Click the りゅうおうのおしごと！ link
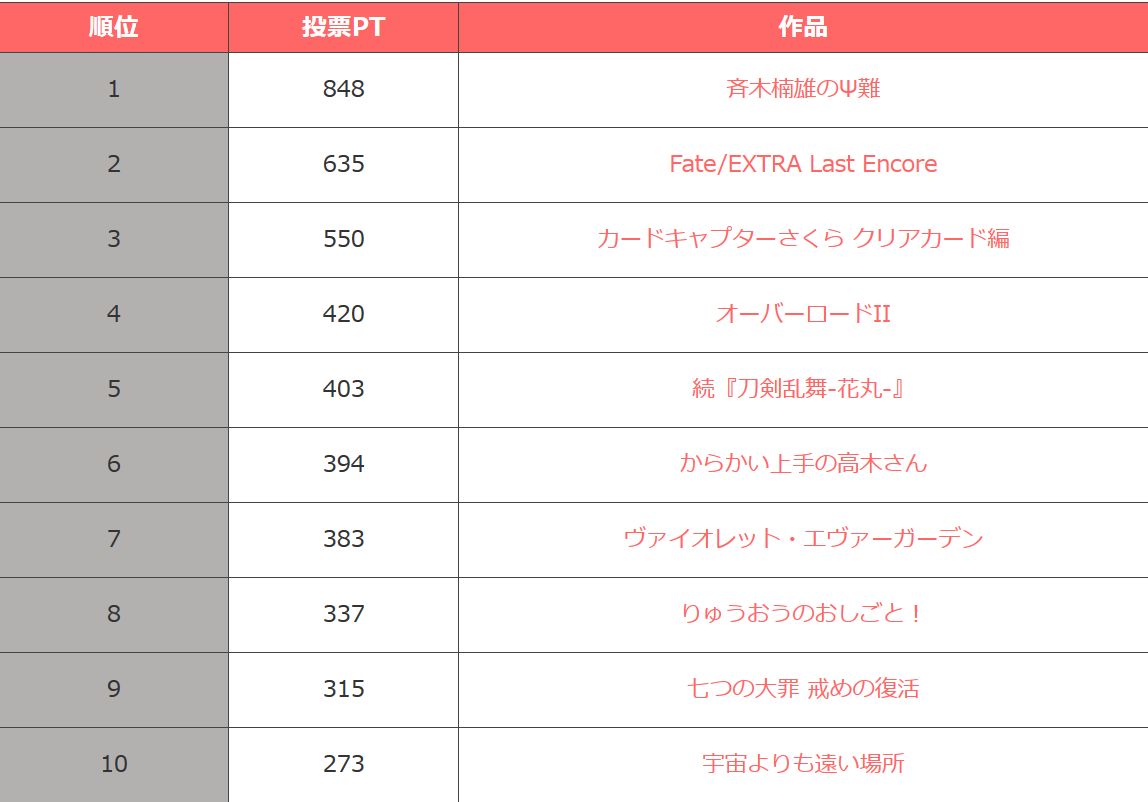Image resolution: width=1148 pixels, height=802 pixels. click(803, 614)
